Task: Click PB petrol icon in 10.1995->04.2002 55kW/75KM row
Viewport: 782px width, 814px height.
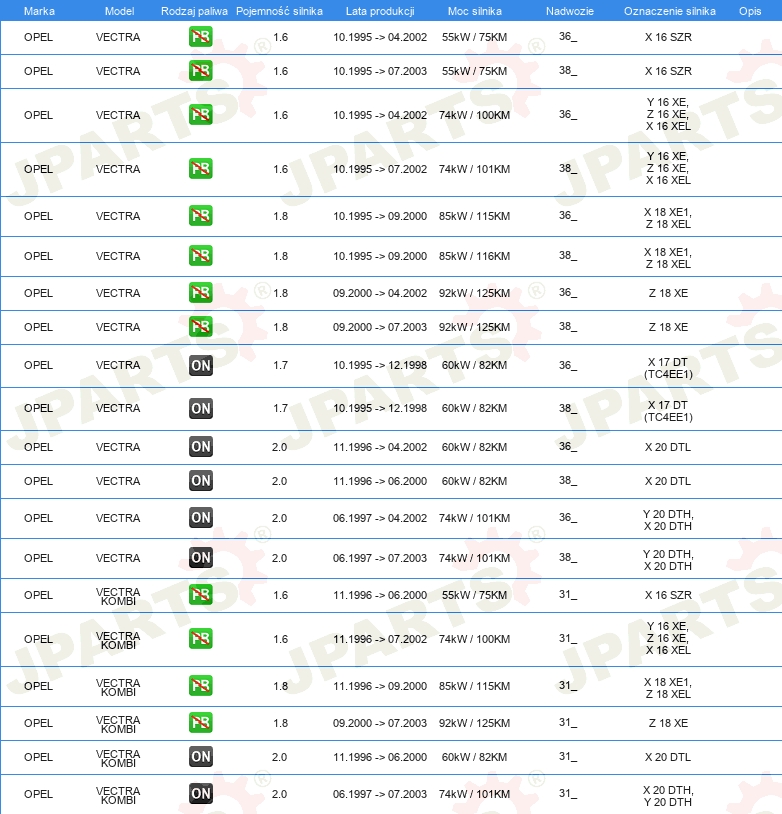Action: point(200,37)
